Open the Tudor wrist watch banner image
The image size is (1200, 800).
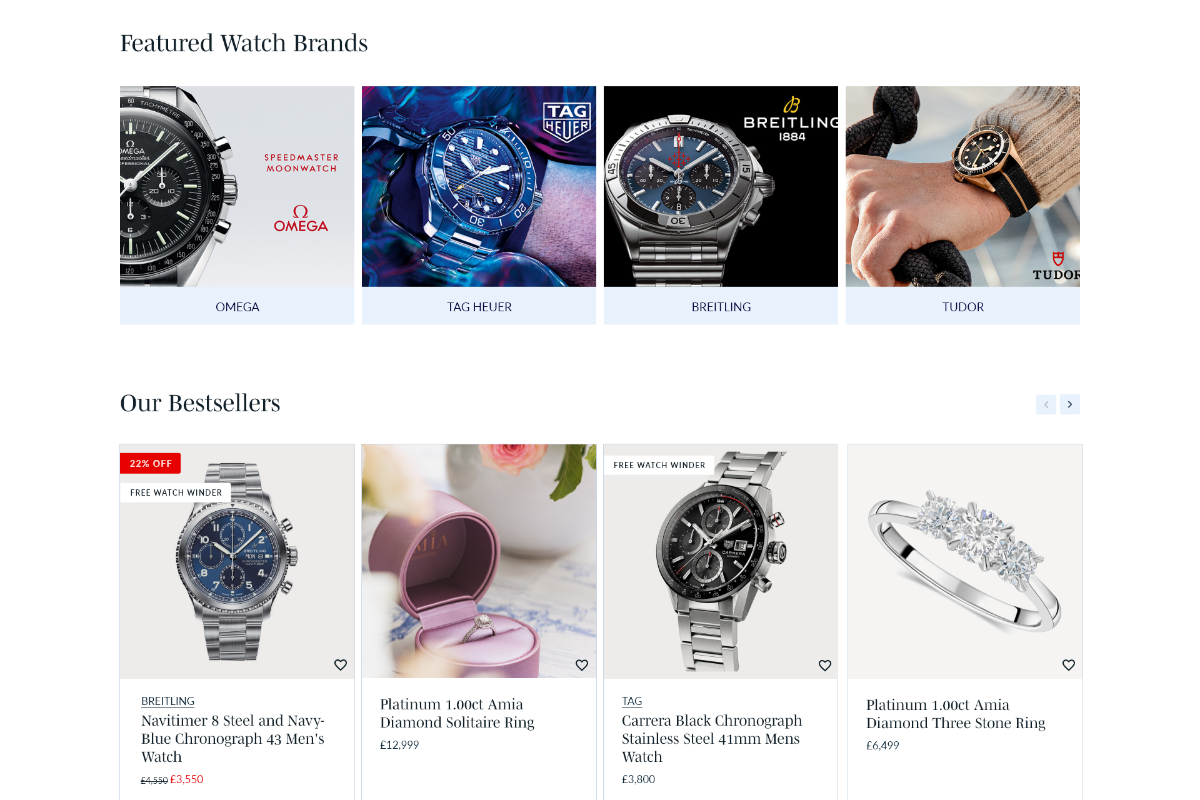tap(963, 187)
